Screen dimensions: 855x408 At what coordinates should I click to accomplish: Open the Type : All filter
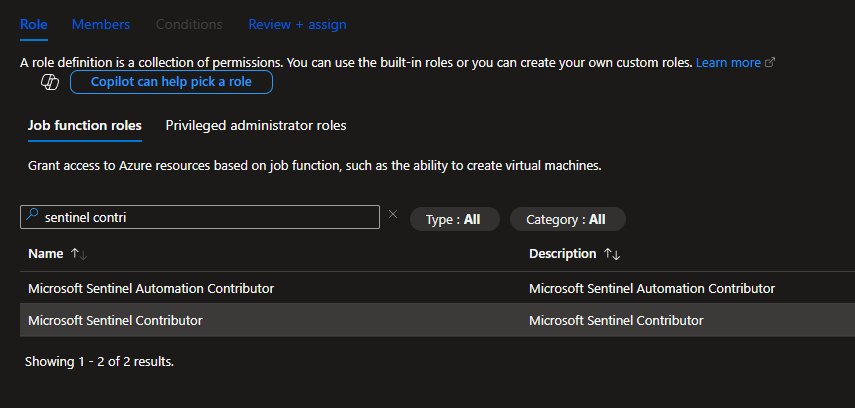click(453, 219)
